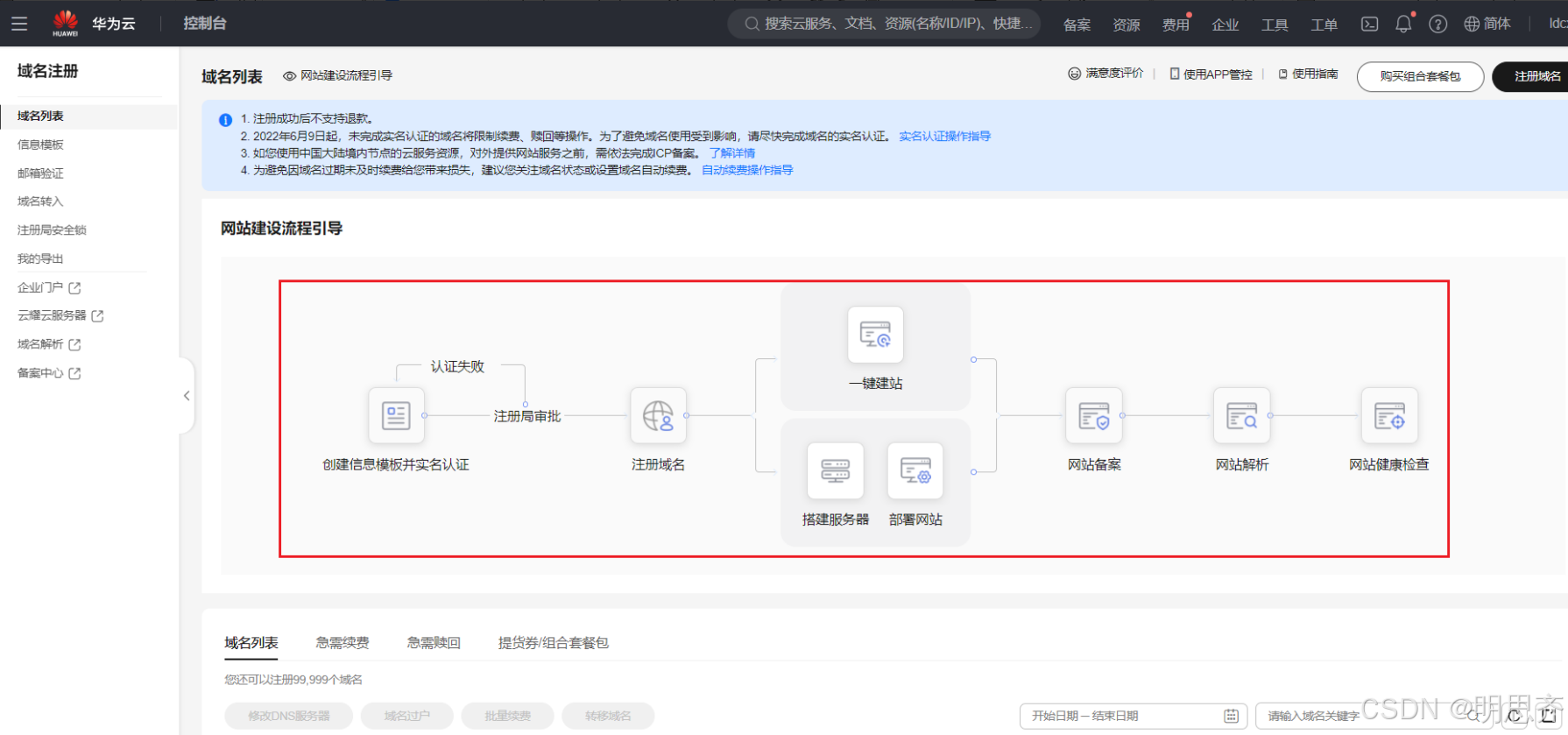Click the 部署网站 step icon
The image size is (1568, 735).
tap(915, 470)
